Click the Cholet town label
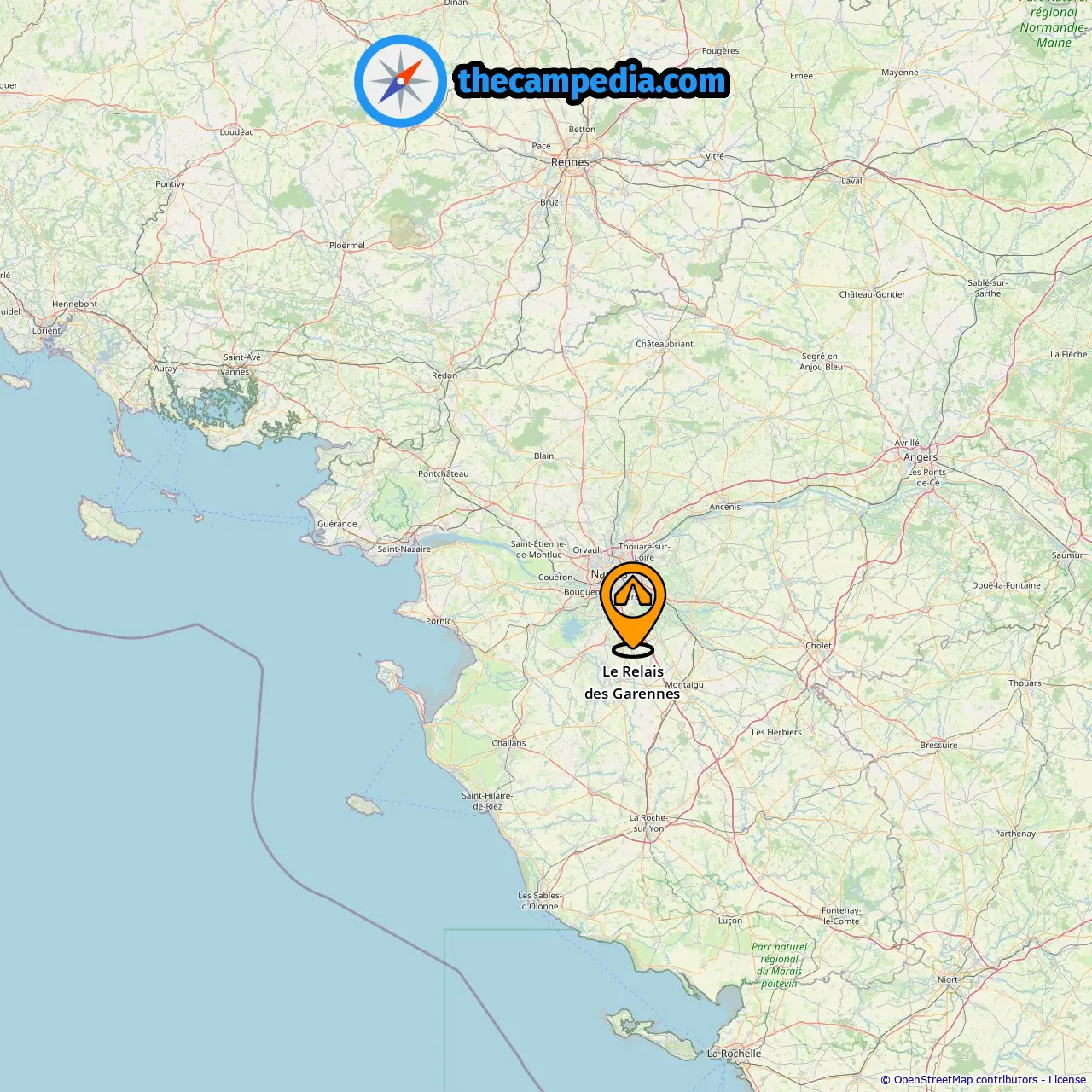The image size is (1092, 1092). pyautogui.click(x=818, y=646)
